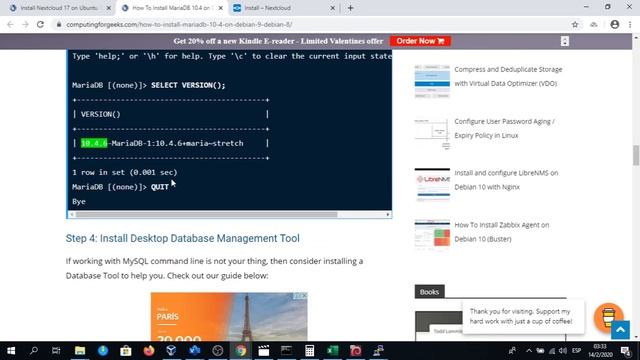Screen dimensions: 640x360
Task: Show hidden system tray icons
Action: [x=529, y=351]
